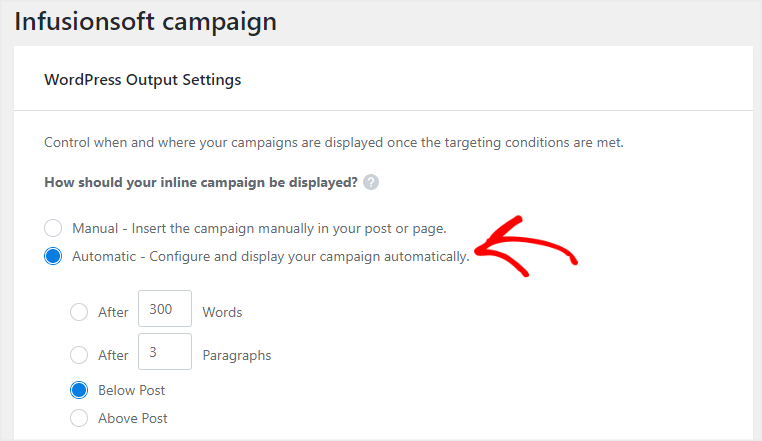Select the Manual display radio button

(x=53, y=228)
